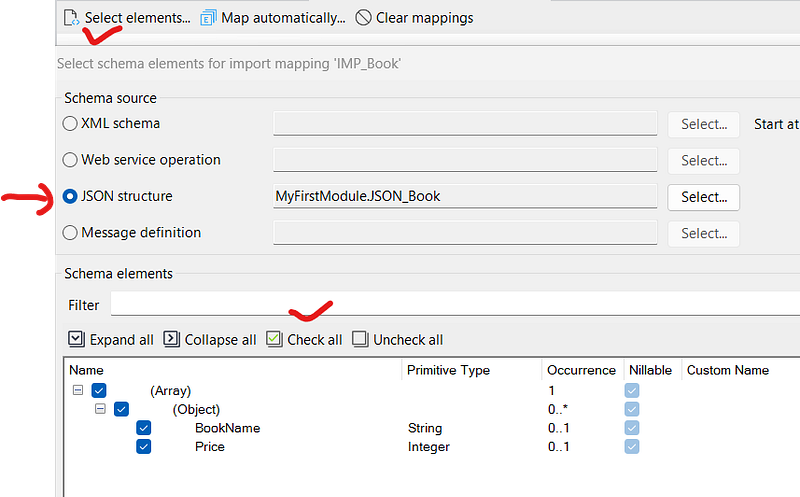Click the Collapse all icon
The image size is (800, 497).
pyautogui.click(x=171, y=339)
